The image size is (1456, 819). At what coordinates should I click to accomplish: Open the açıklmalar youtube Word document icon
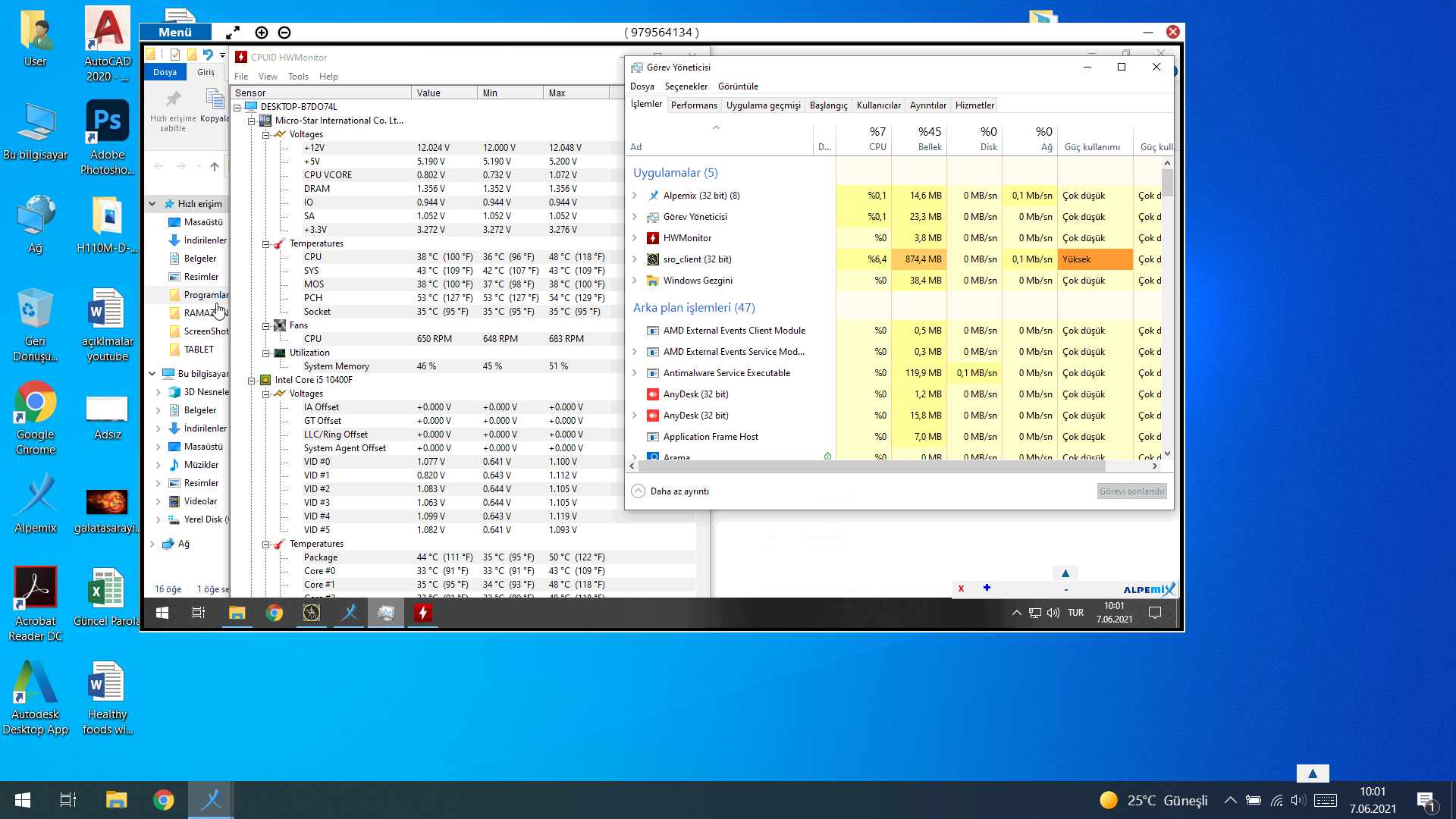(108, 324)
